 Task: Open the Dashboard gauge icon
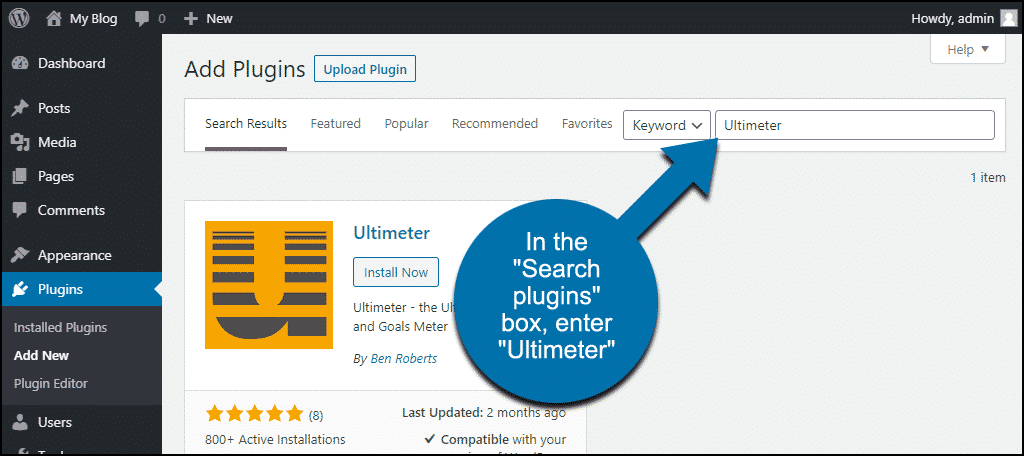point(20,63)
